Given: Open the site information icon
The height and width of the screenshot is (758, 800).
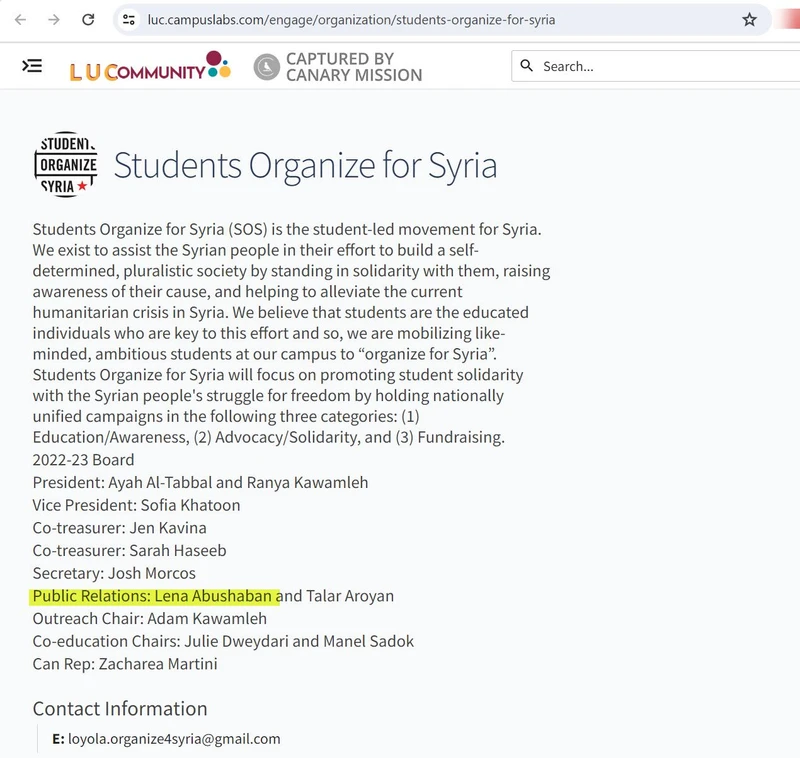Looking at the screenshot, I should tap(127, 20).
